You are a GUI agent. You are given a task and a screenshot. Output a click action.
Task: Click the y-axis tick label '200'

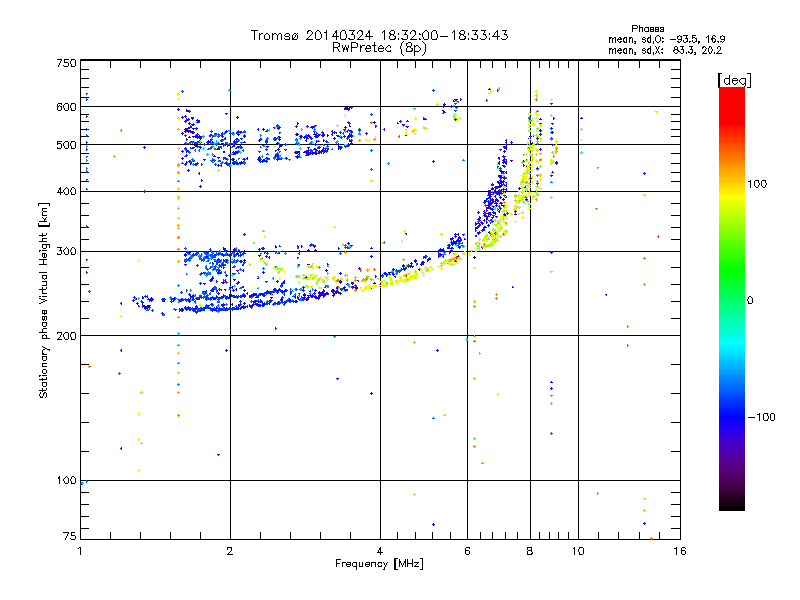(66, 336)
